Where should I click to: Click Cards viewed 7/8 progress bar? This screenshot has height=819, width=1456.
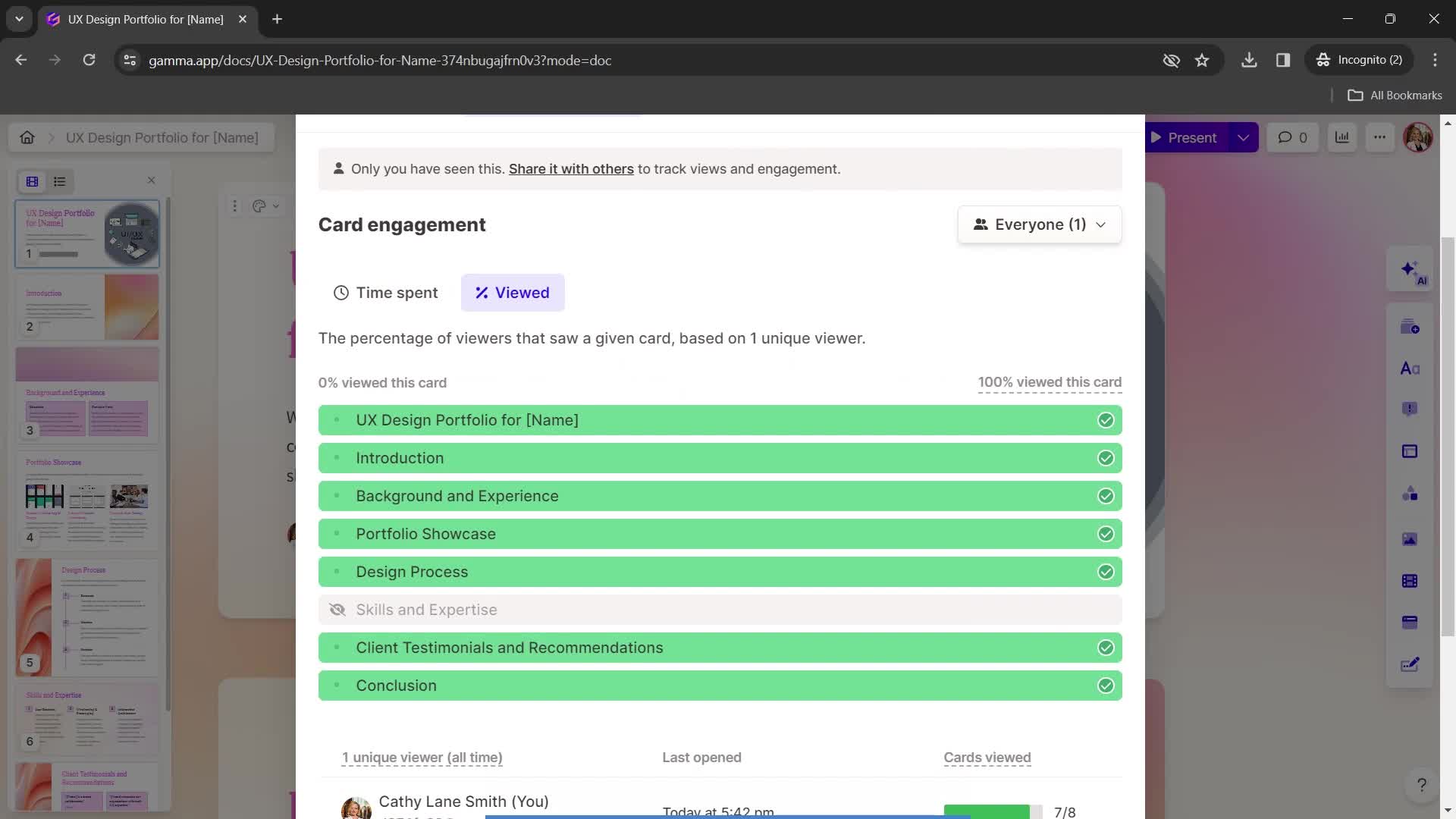click(x=993, y=811)
